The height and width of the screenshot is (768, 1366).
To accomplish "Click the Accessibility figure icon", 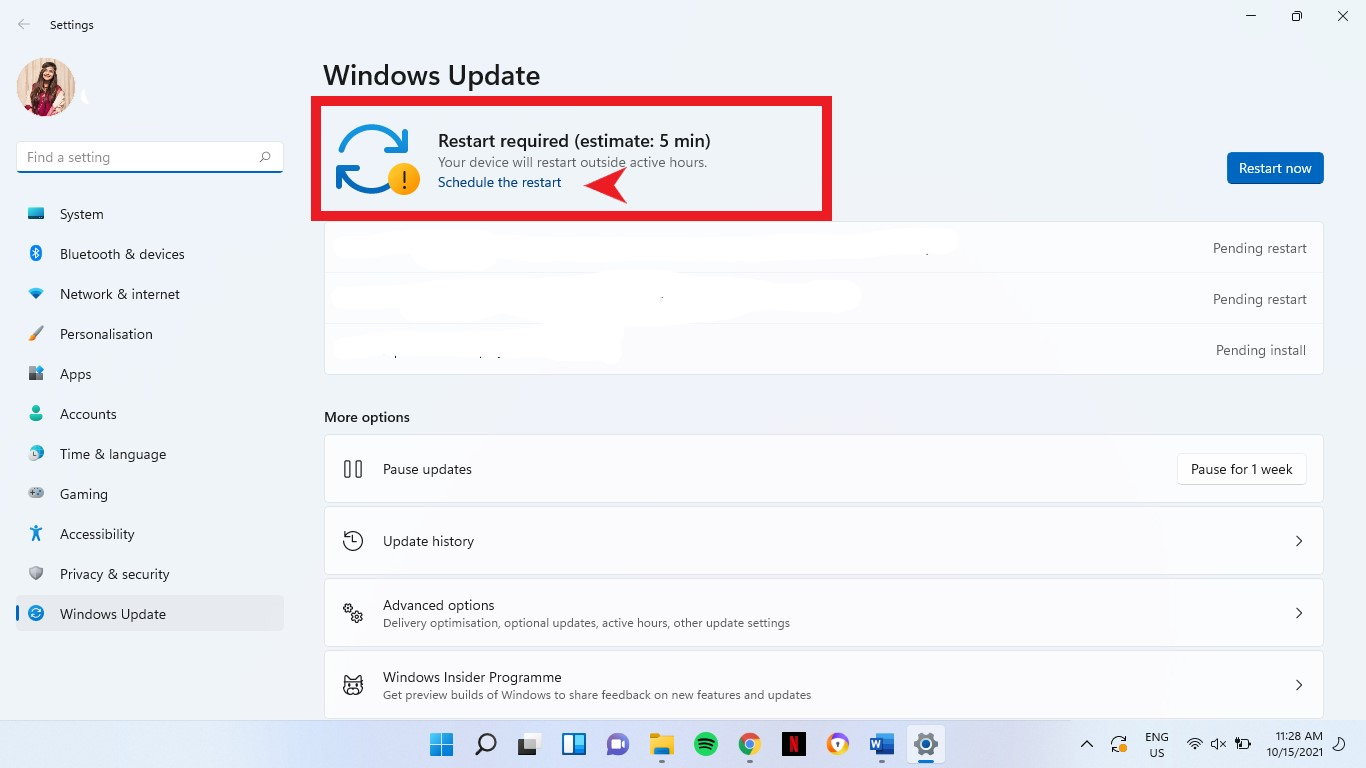I will point(36,534).
